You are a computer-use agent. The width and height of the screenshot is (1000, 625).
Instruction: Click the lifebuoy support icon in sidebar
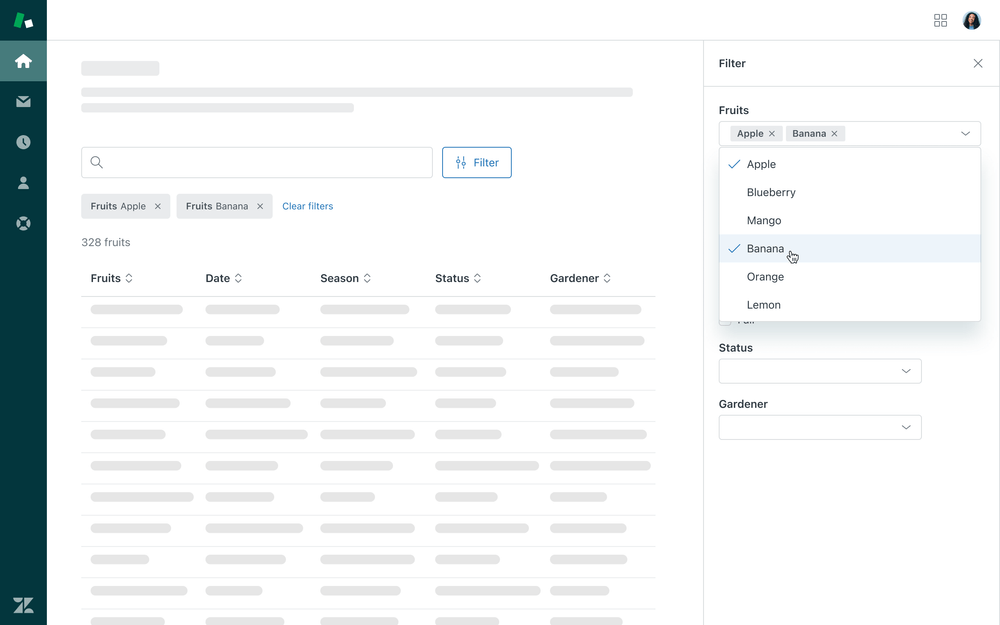23,223
